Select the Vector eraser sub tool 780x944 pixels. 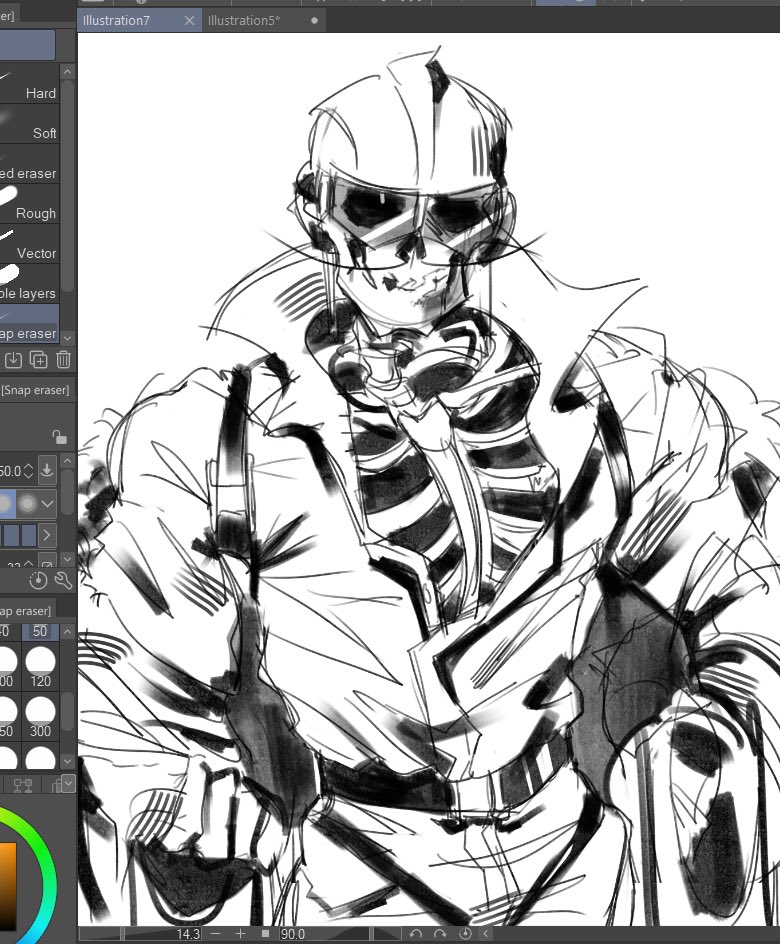[x=29, y=244]
